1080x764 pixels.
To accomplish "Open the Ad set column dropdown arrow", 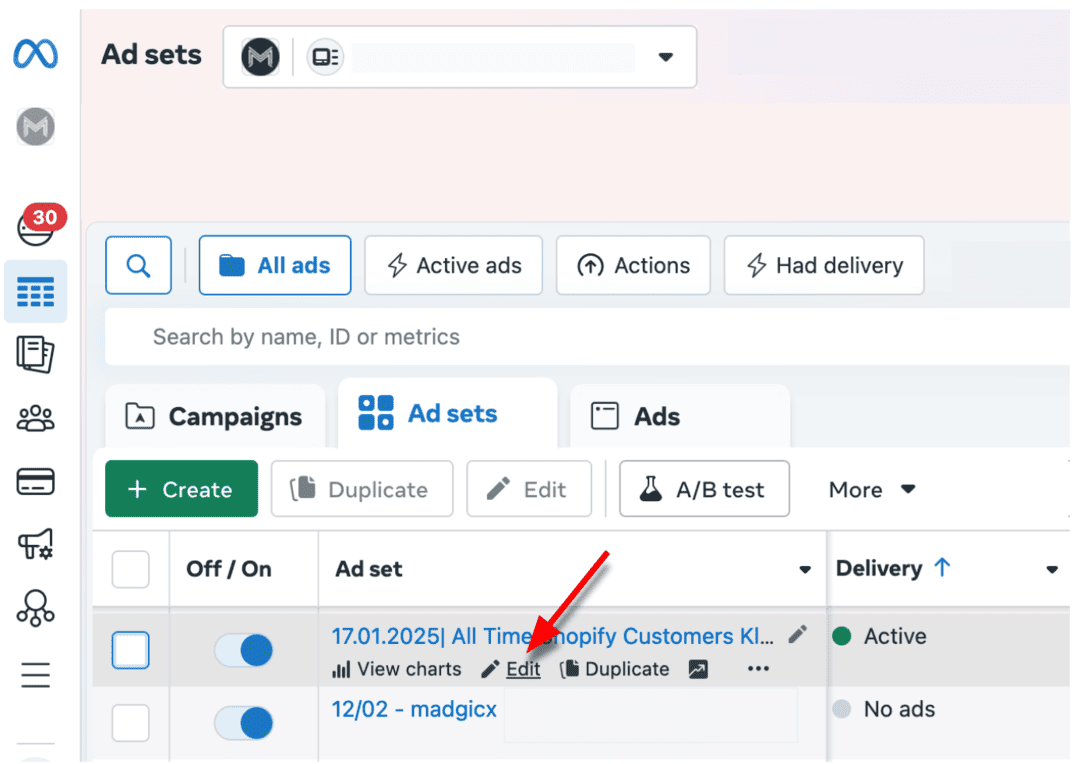I will tap(804, 570).
